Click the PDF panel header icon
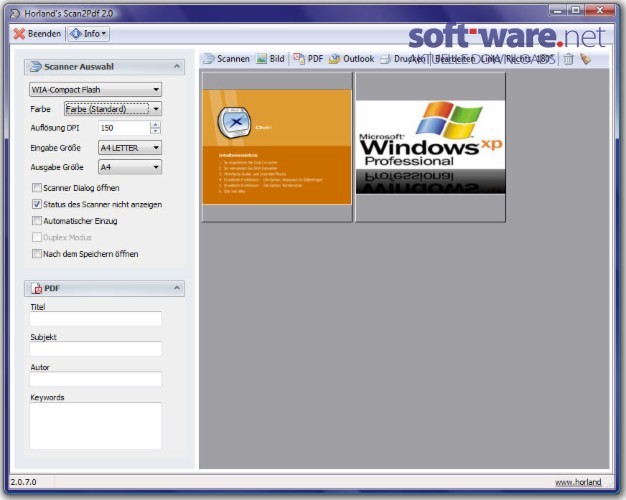 click(37, 288)
